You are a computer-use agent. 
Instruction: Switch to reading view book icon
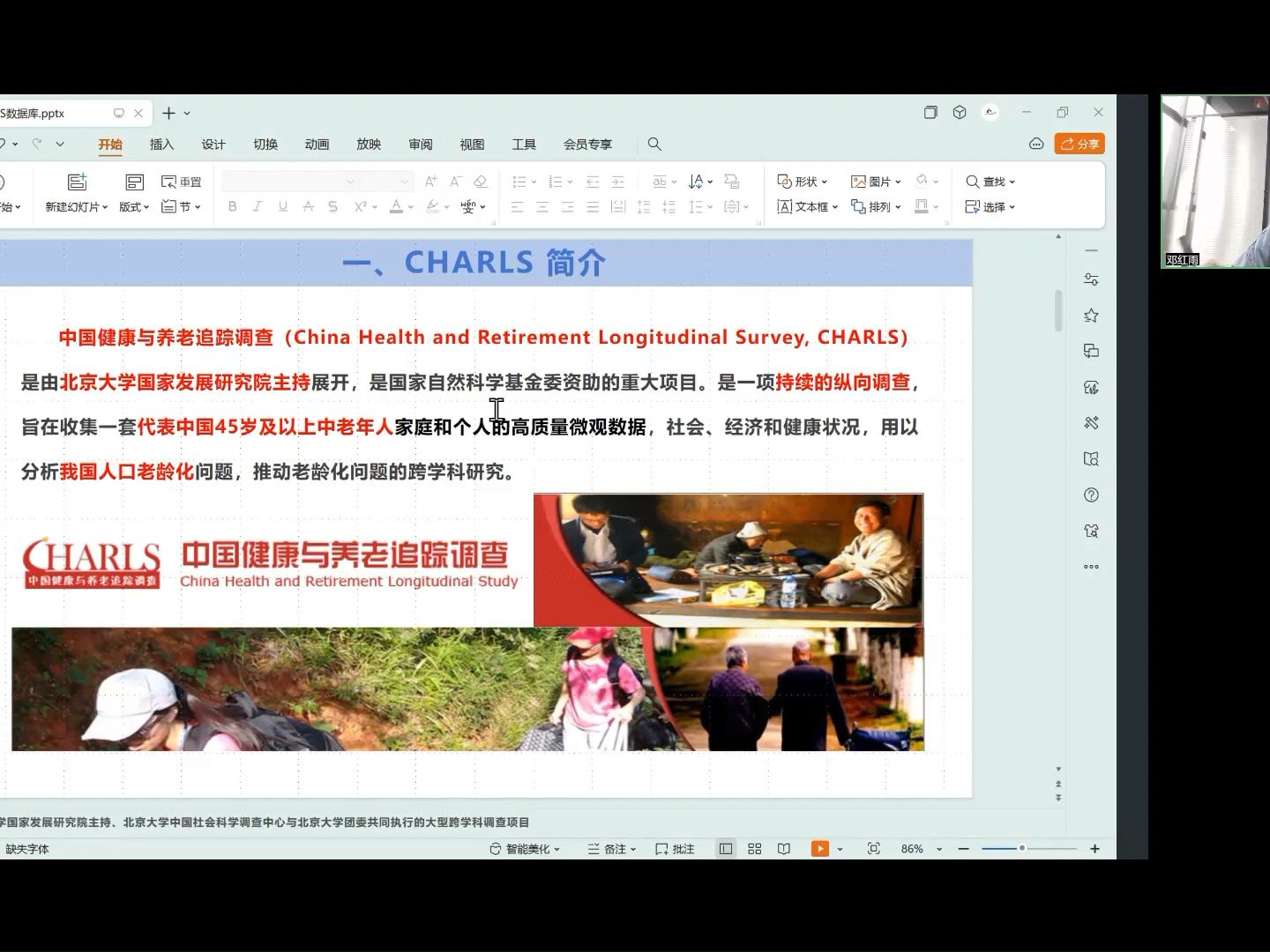tap(784, 849)
